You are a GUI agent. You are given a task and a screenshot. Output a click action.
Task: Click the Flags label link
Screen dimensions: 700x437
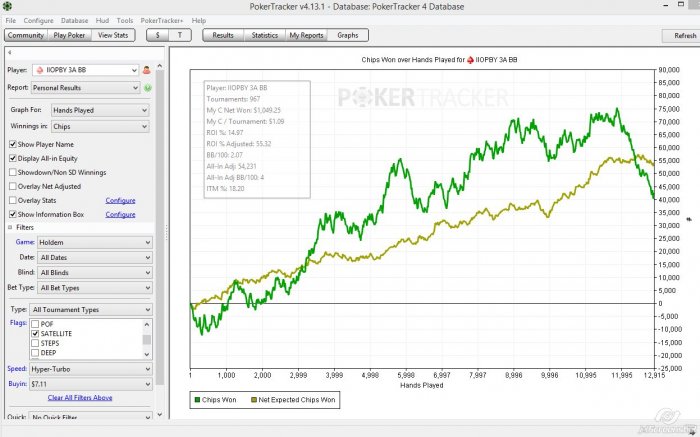click(18, 323)
